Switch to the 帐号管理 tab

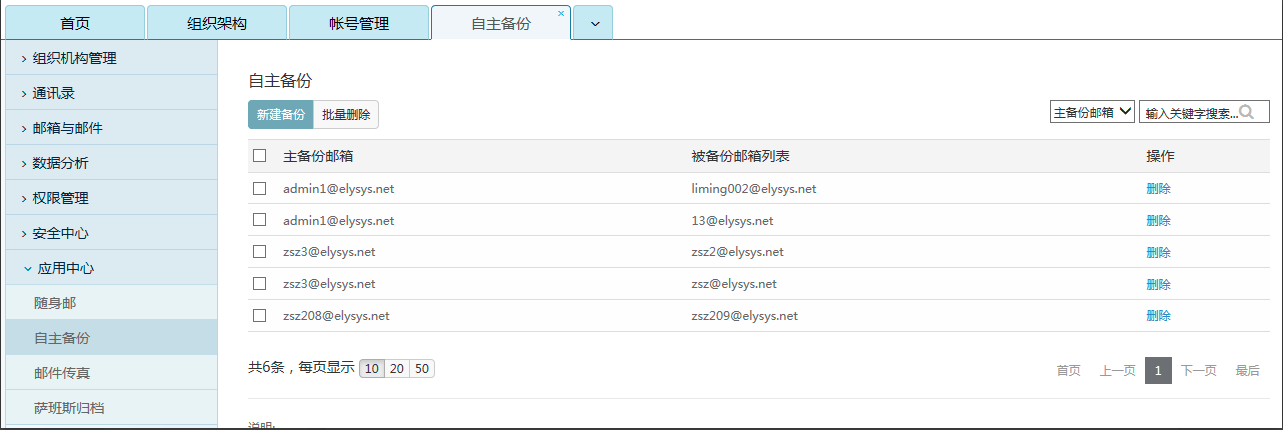tap(359, 23)
